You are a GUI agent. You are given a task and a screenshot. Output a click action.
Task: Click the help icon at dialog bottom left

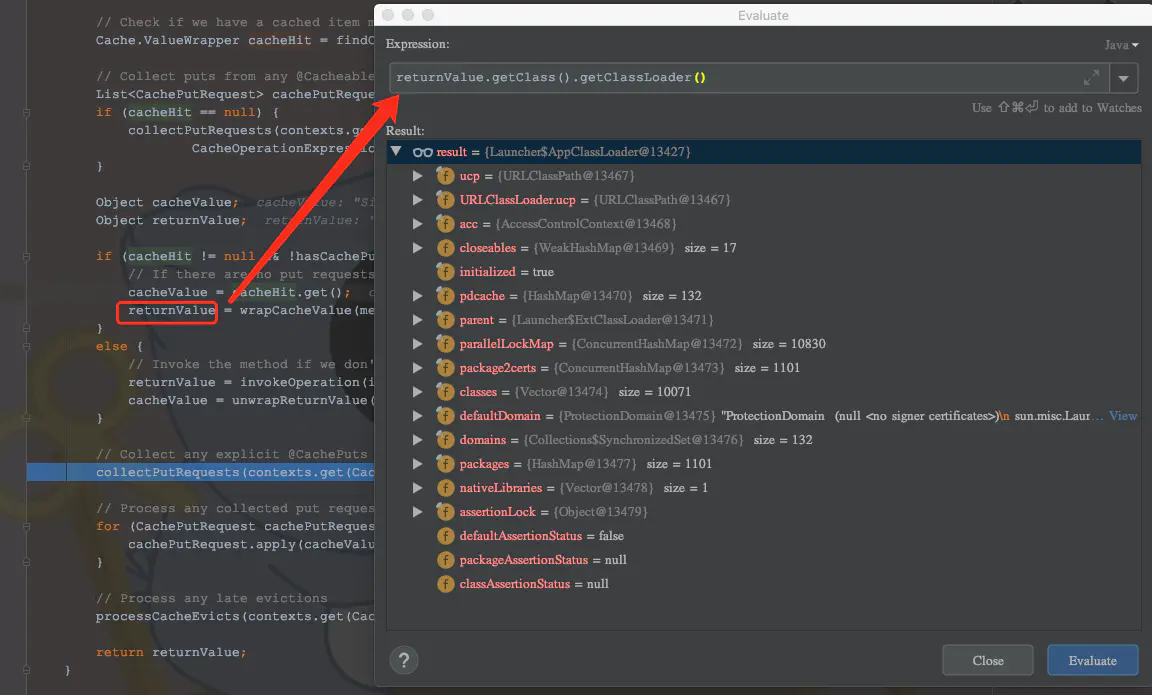click(404, 660)
